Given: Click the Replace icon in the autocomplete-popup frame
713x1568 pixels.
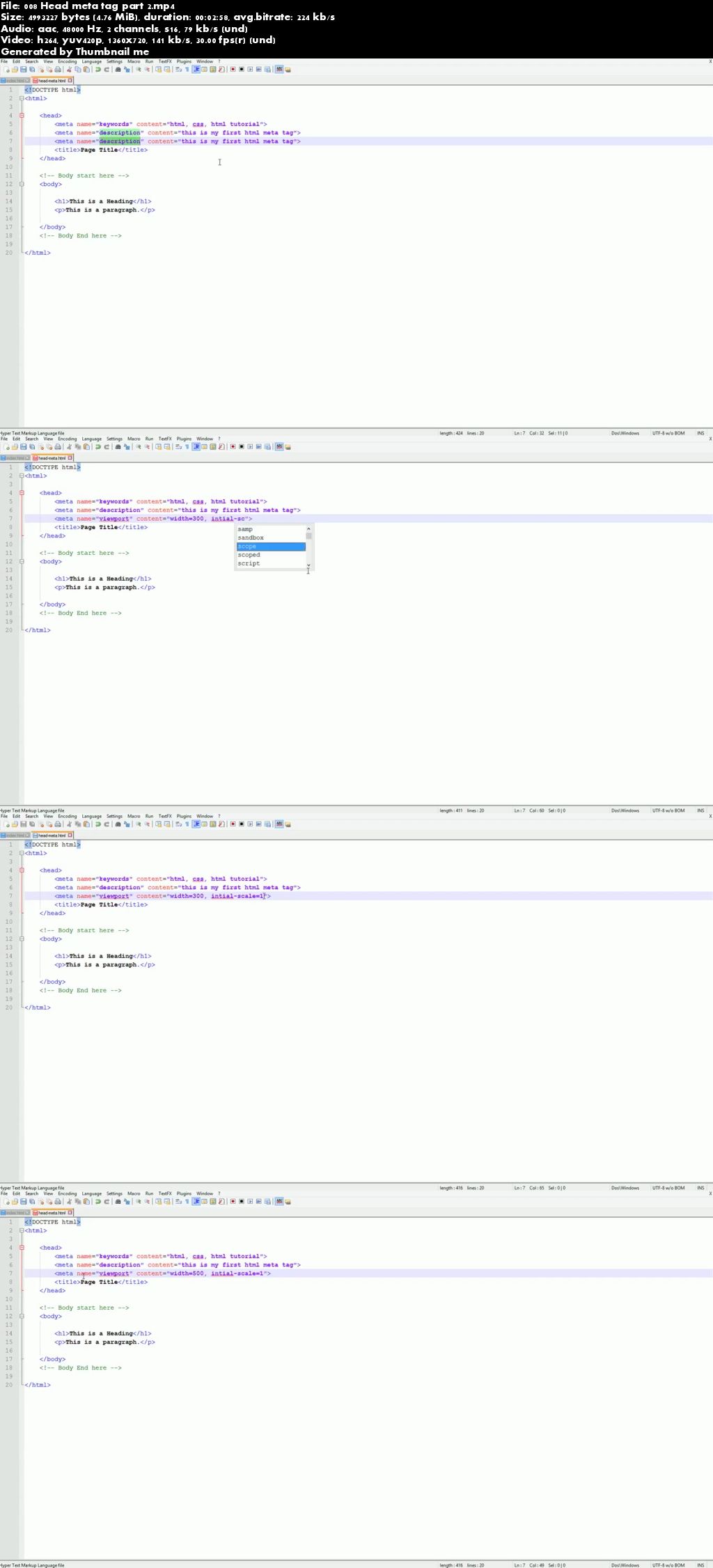Looking at the screenshot, I should point(127,446).
